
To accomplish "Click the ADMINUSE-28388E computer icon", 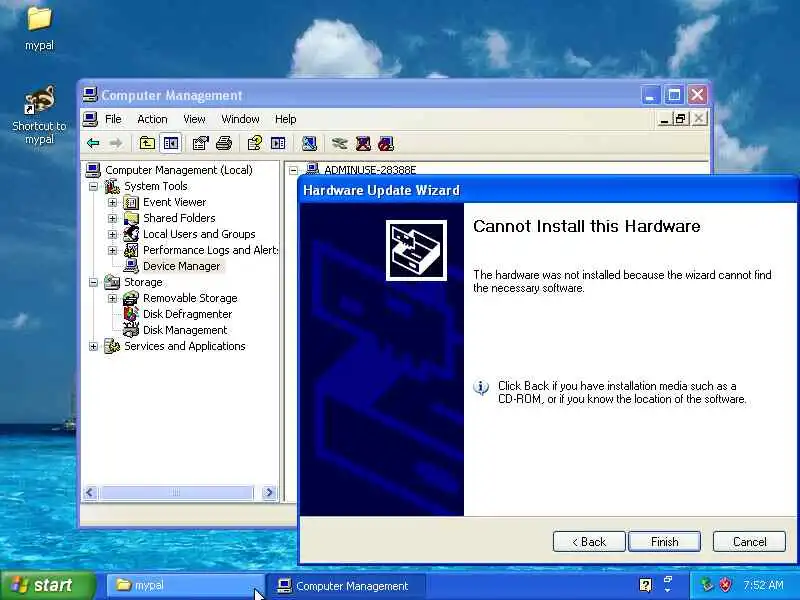I will click(312, 169).
